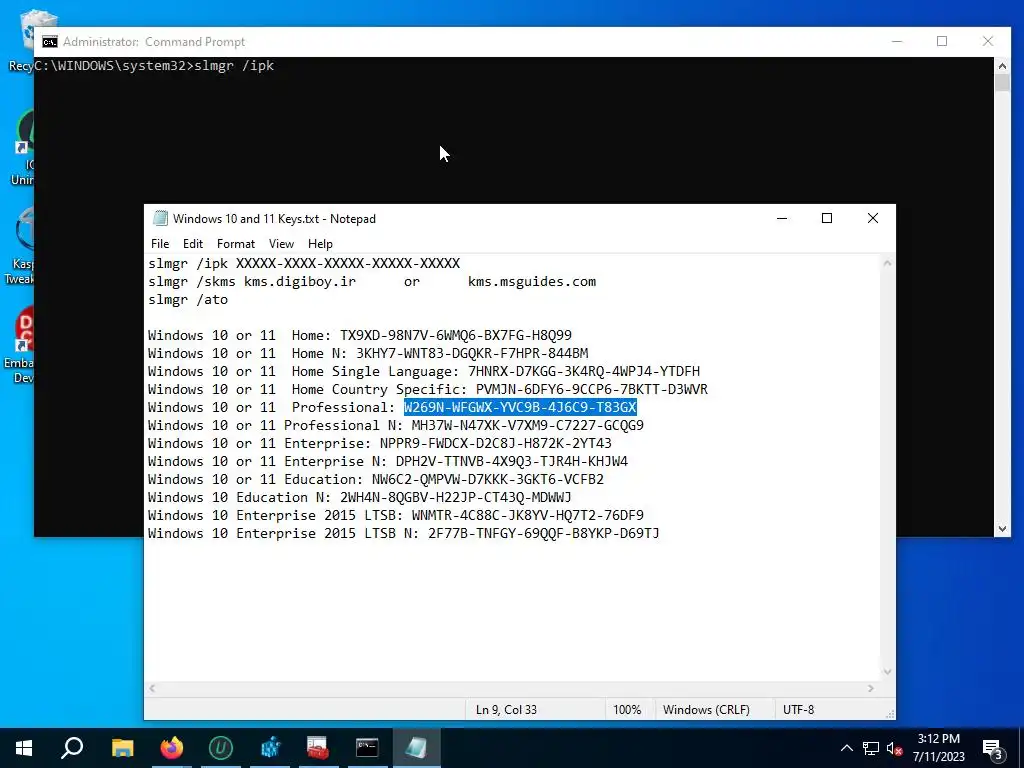Image resolution: width=1024 pixels, height=768 pixels.
Task: Click Notepad vertical scrollbar down arrow
Action: point(887,671)
